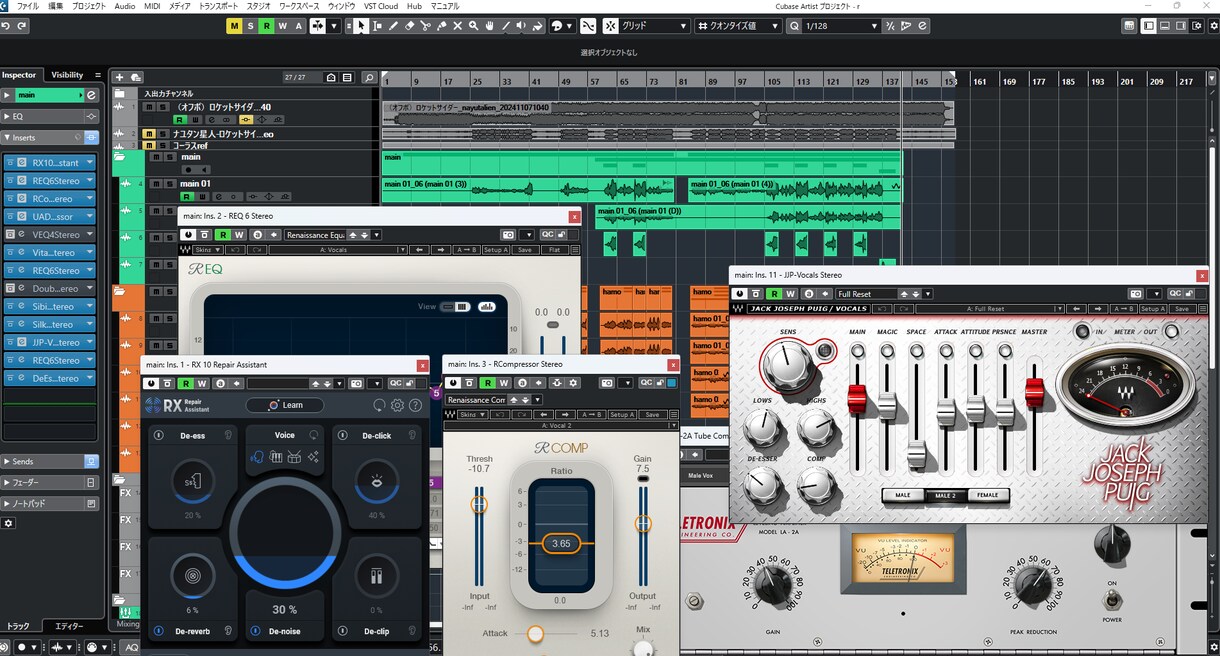Select the Play speaker tool
Screen dimensions: 1220x656
coord(521,26)
